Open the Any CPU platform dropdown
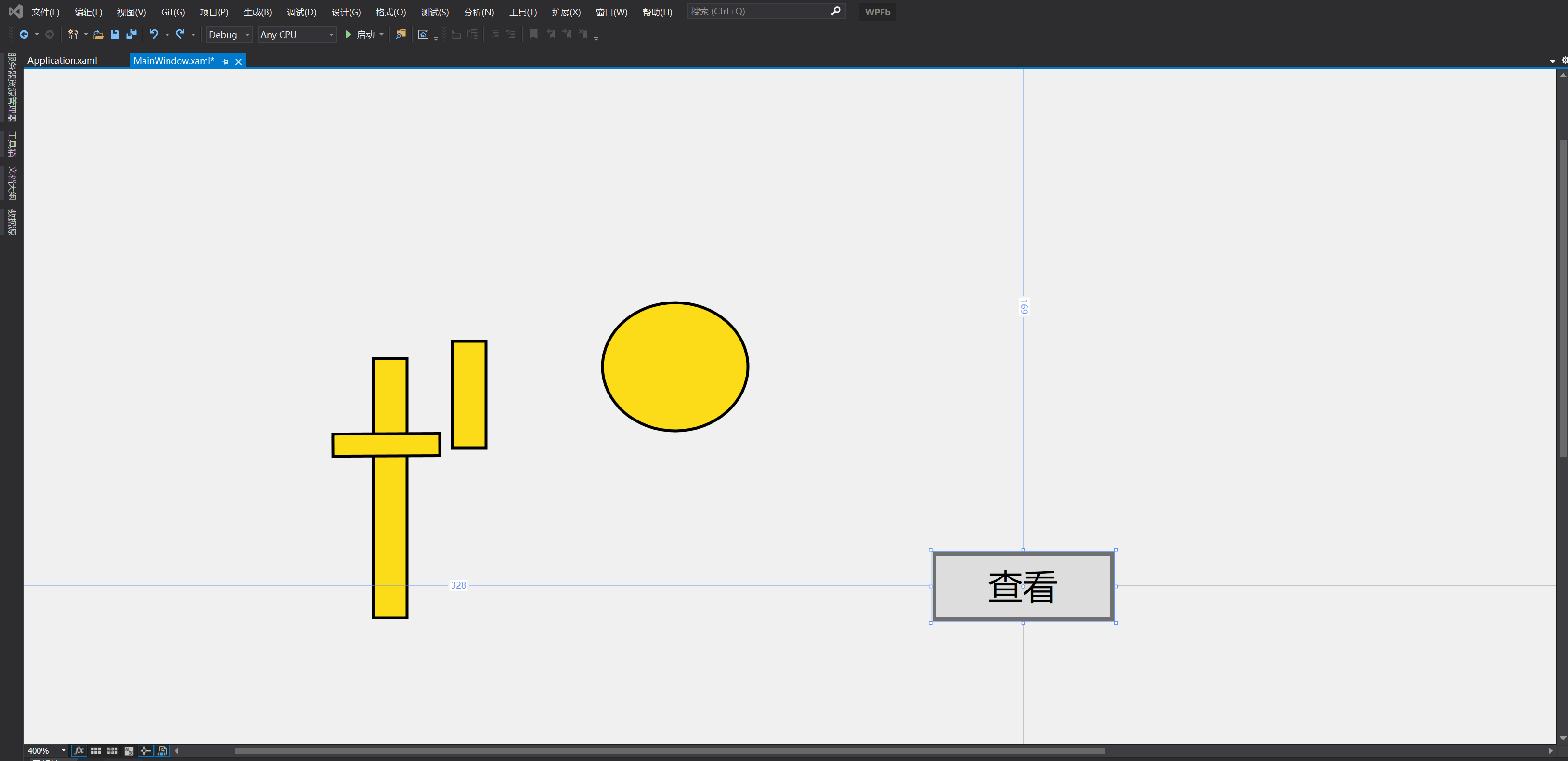The height and width of the screenshot is (761, 1568). click(x=297, y=35)
